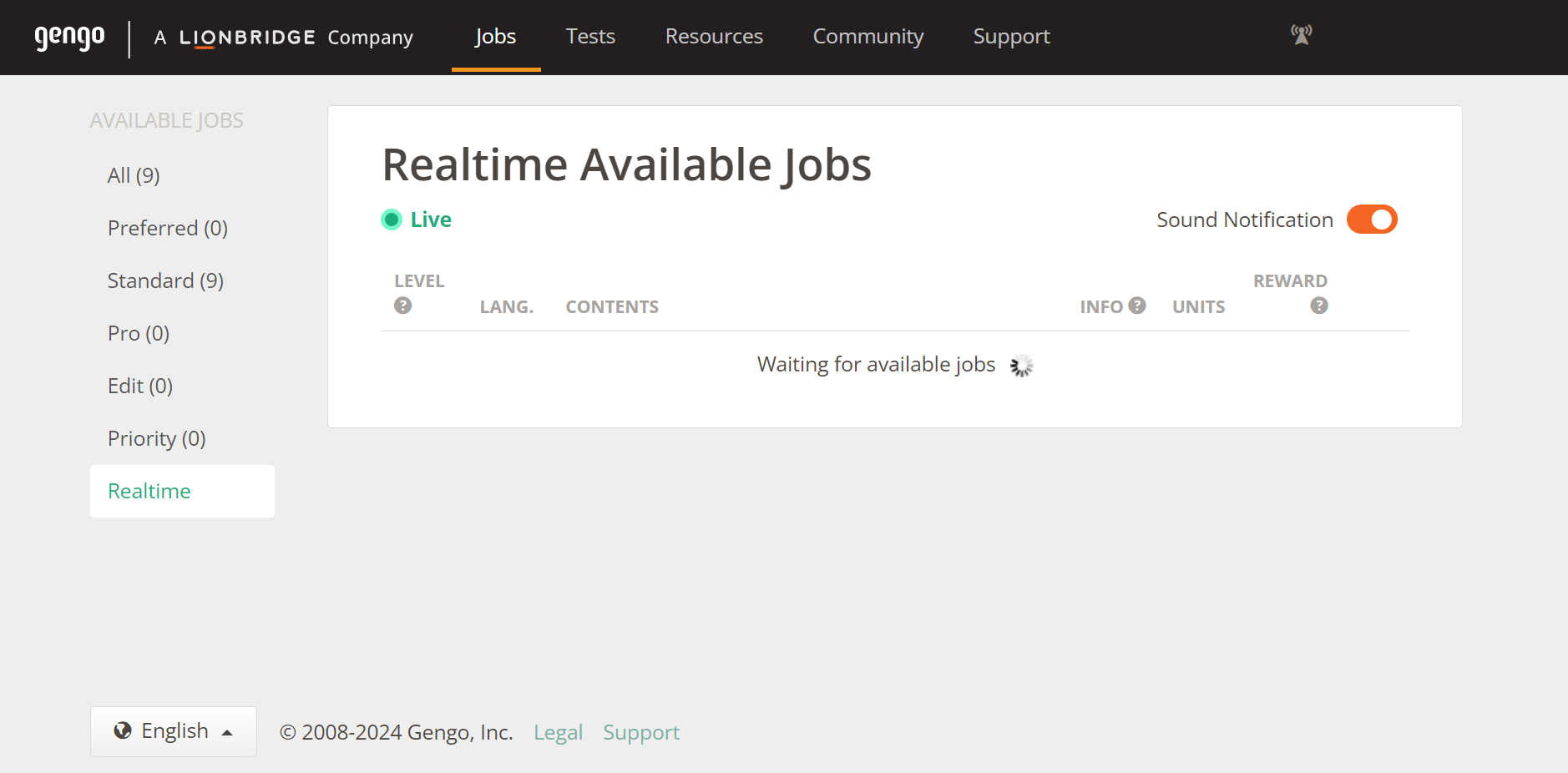Screen dimensions: 1568x773
Task: Open the Jobs tab in navigation
Action: [496, 37]
